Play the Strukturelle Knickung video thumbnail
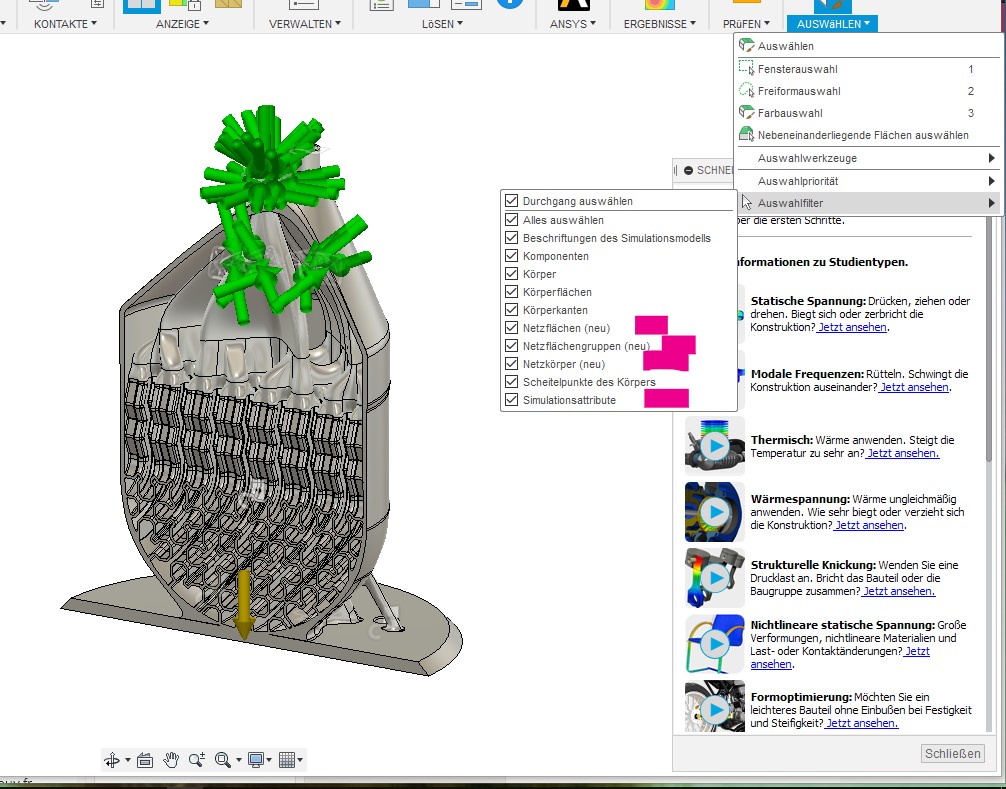1006x789 pixels. tap(715, 577)
